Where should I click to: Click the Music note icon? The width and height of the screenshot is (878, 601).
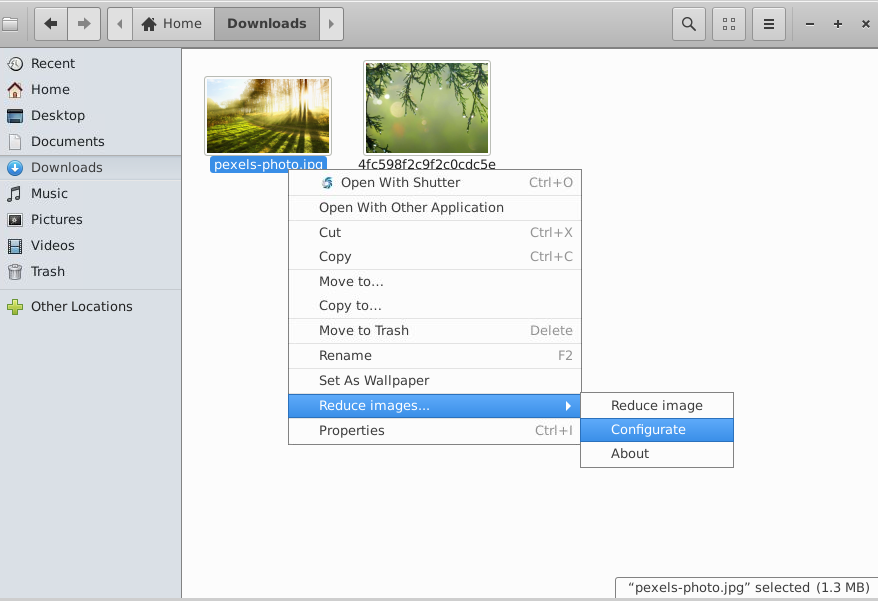point(15,194)
